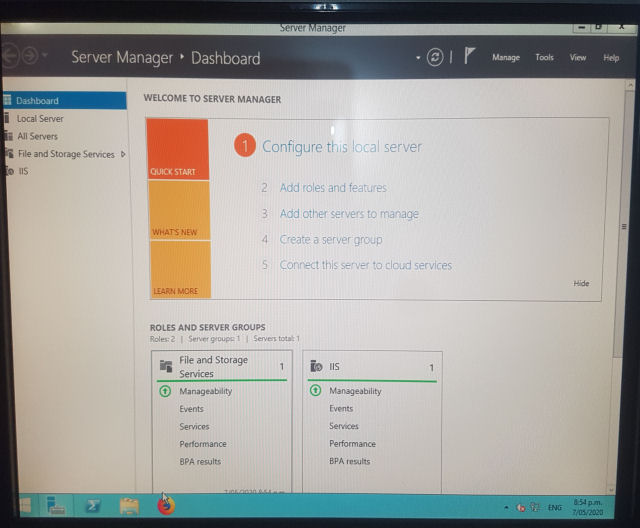Open Manageability in File and Storage tile
The height and width of the screenshot is (528, 640).
(x=206, y=391)
